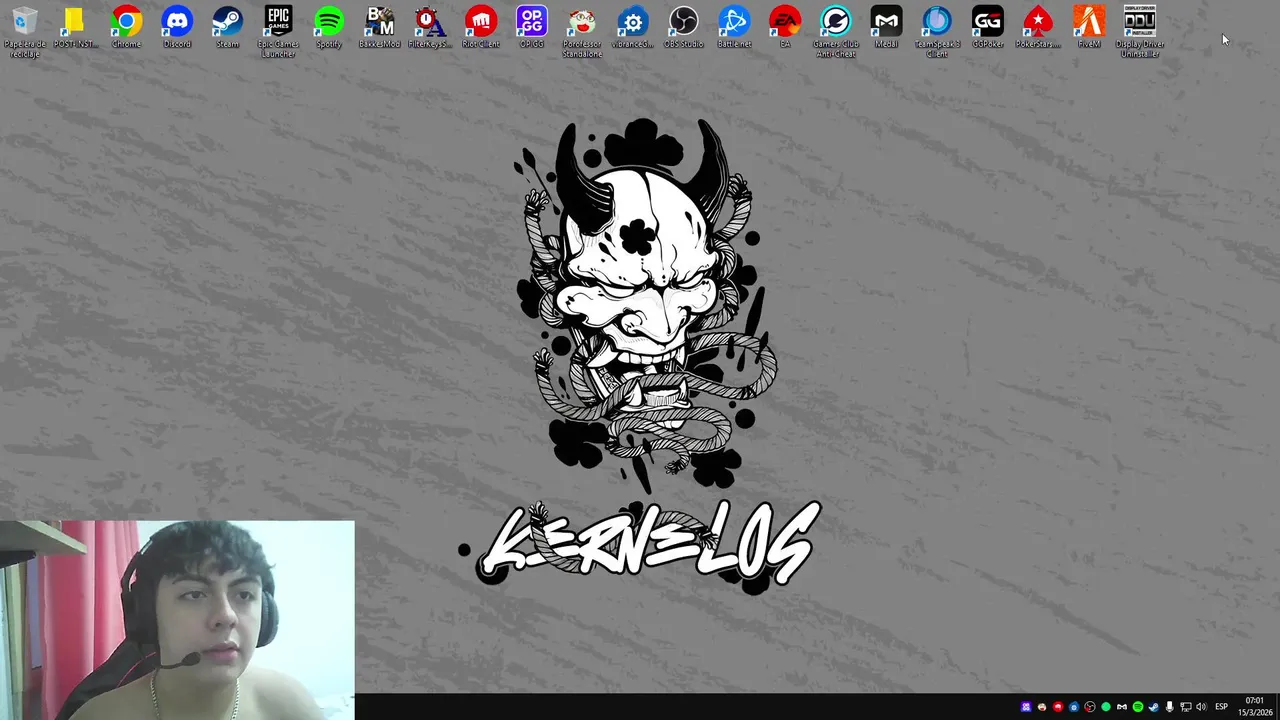This screenshot has width=1280, height=720.
Task: Select the GGPoker desktop shortcut
Action: [988, 28]
